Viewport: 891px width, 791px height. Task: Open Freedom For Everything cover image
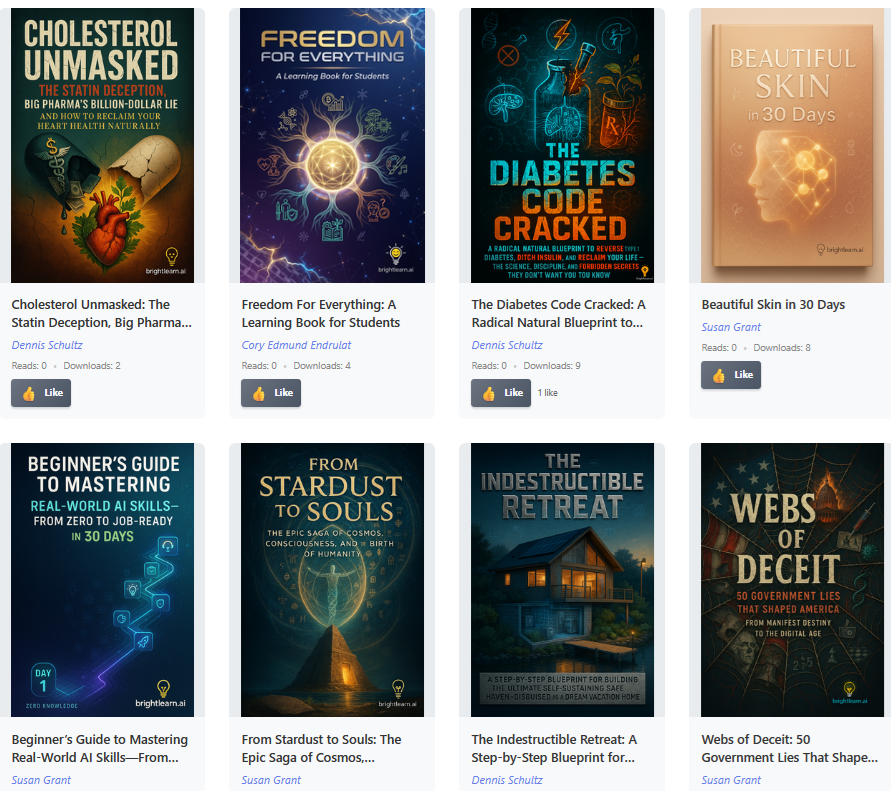[x=332, y=145]
